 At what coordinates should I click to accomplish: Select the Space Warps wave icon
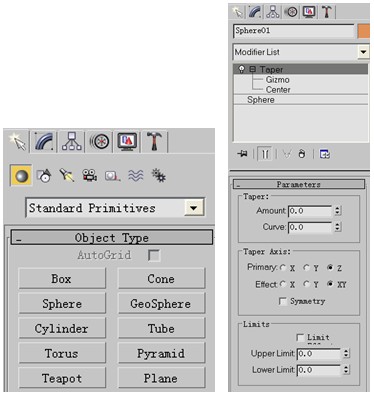coord(136,175)
